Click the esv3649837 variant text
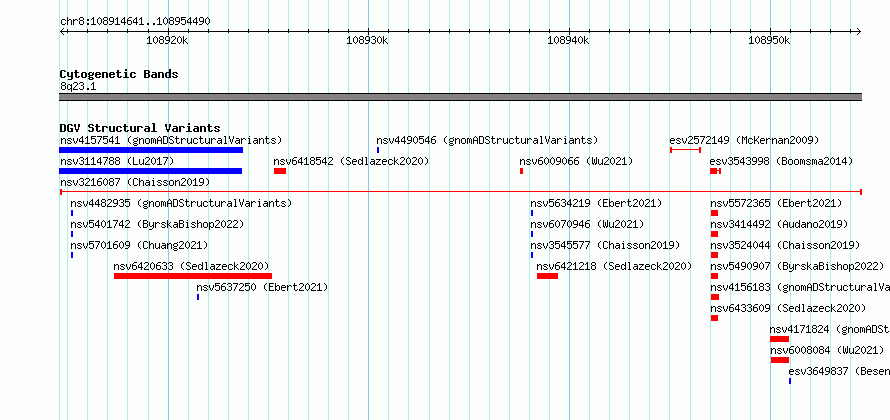Viewport: 890px width, 420px height. [x=839, y=371]
